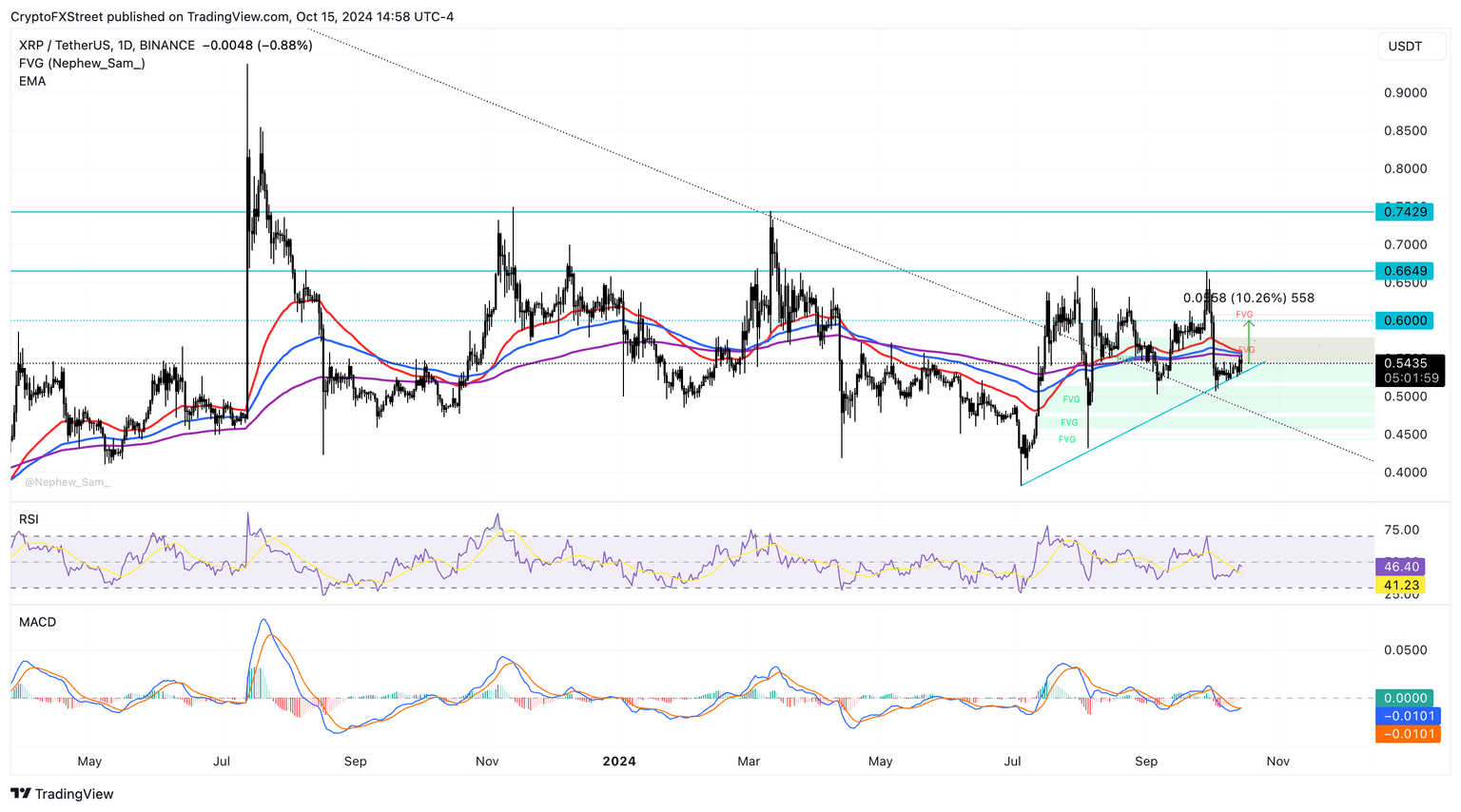Click the RSI pane title
Screen dimensions: 1461x812
click(30, 519)
